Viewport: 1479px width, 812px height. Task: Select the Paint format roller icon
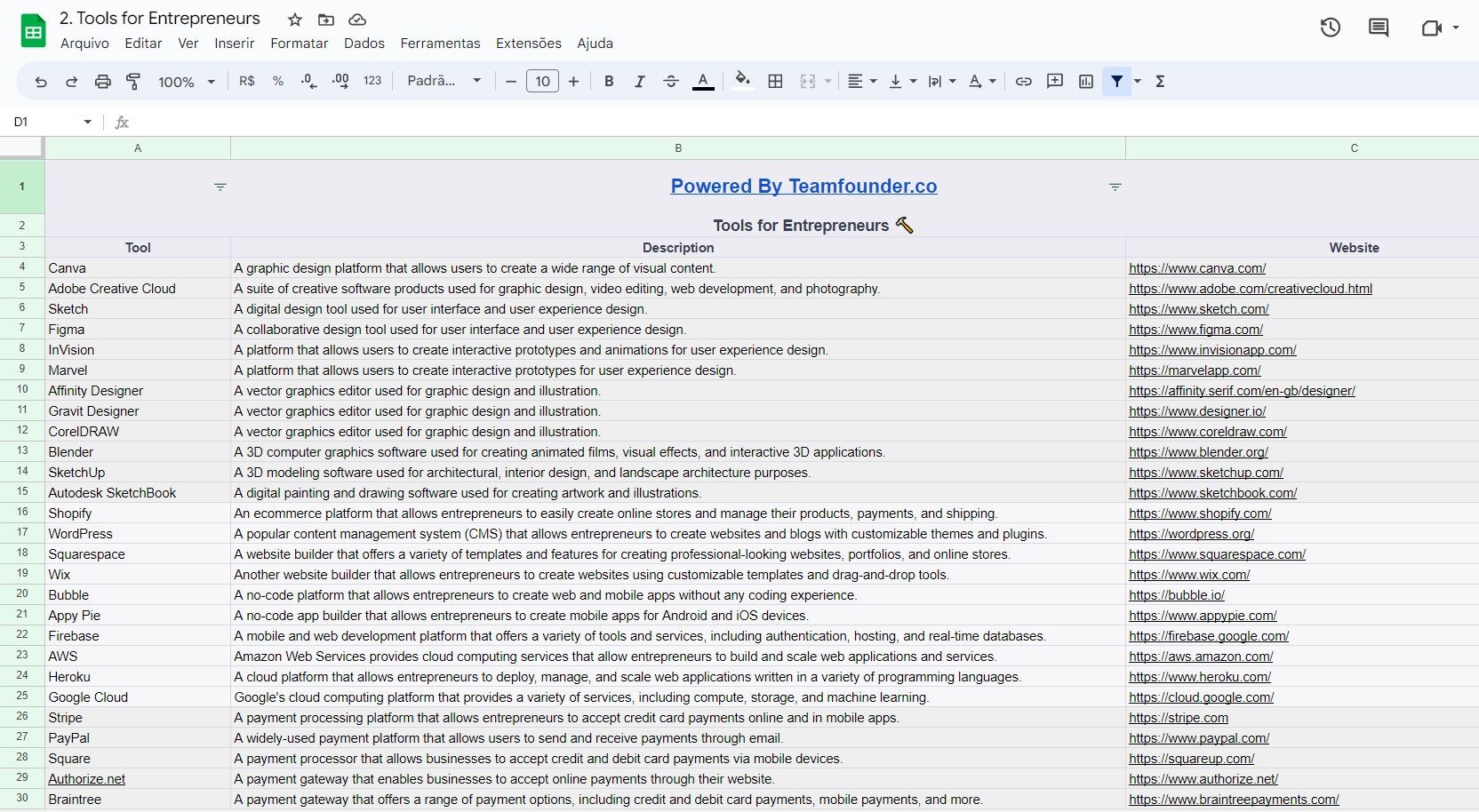click(133, 82)
